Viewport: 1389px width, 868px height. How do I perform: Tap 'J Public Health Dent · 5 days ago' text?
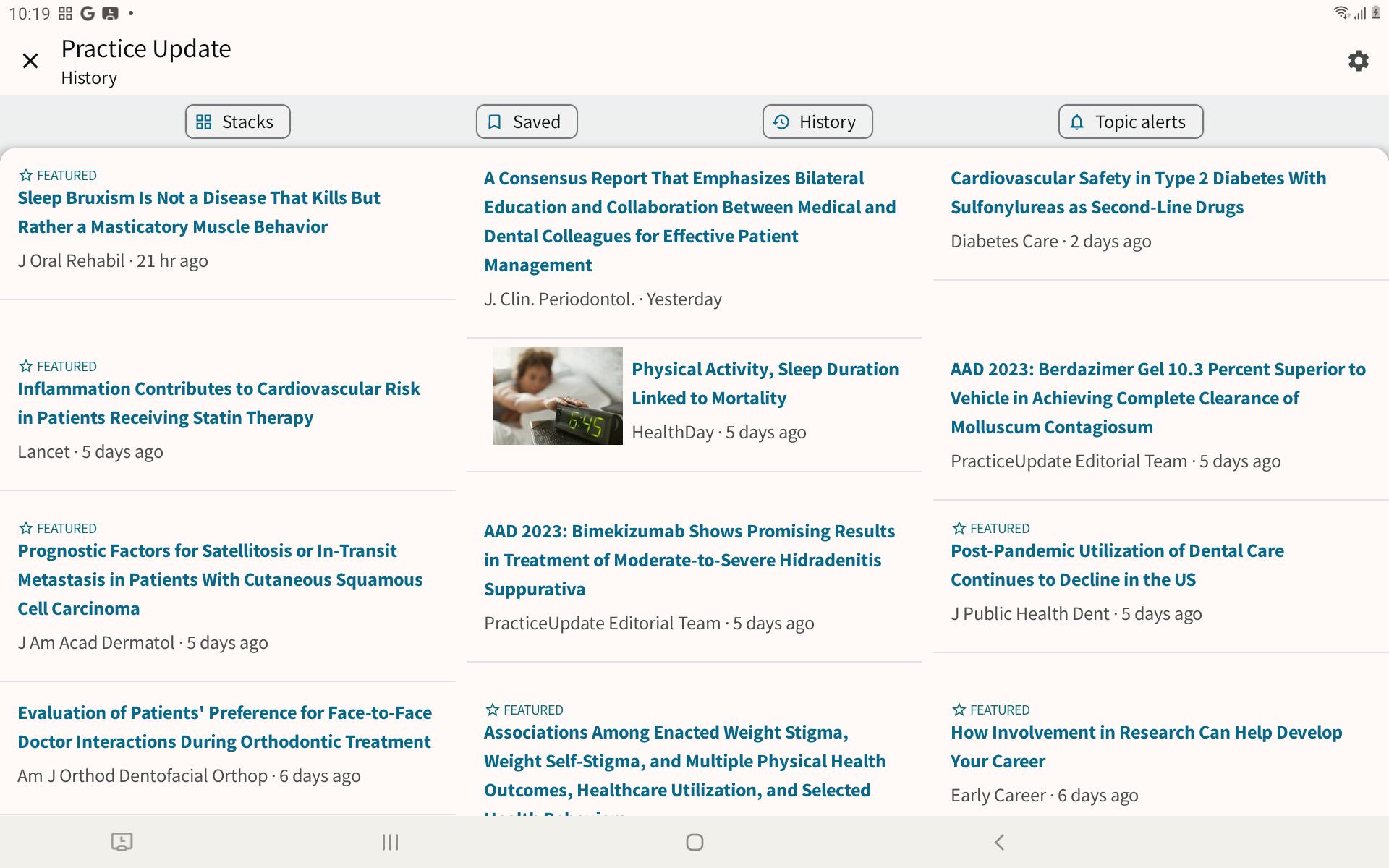point(1076,613)
